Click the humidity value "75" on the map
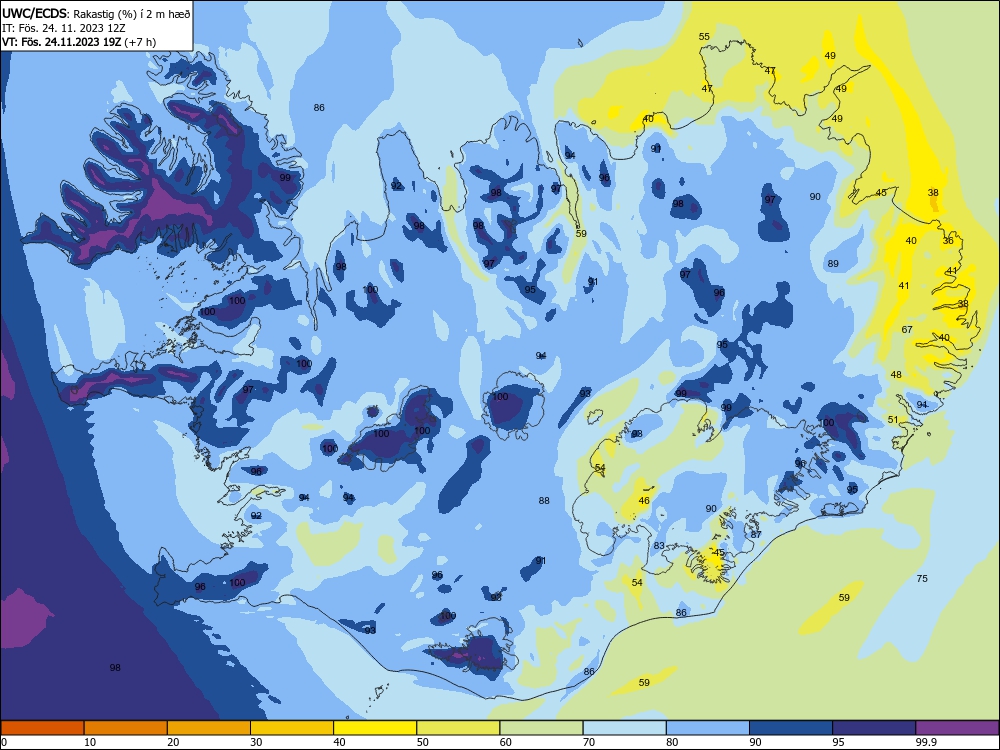The height and width of the screenshot is (750, 1000). click(922, 578)
